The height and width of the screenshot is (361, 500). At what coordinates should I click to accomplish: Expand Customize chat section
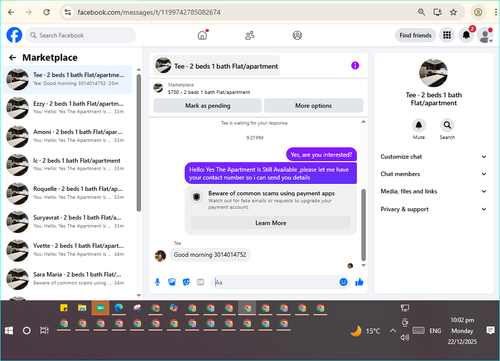(x=433, y=157)
